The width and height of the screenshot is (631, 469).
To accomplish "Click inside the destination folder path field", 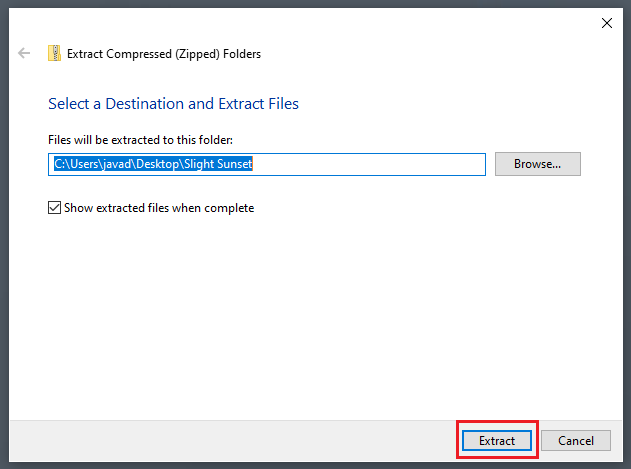I will (x=267, y=164).
